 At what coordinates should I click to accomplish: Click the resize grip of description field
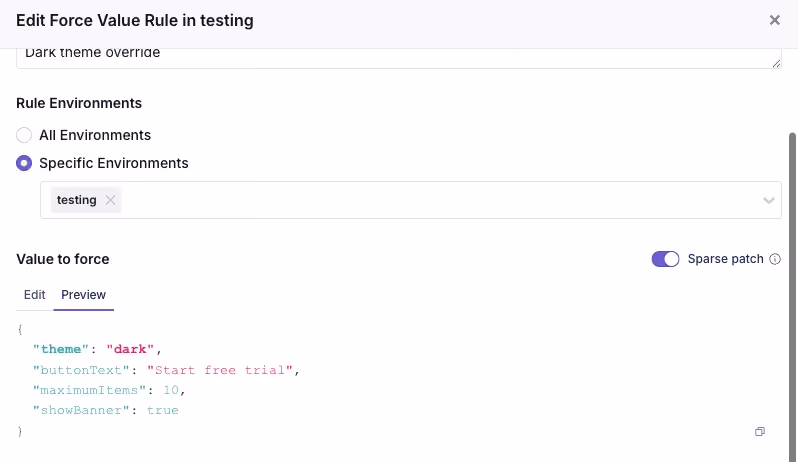[776, 63]
